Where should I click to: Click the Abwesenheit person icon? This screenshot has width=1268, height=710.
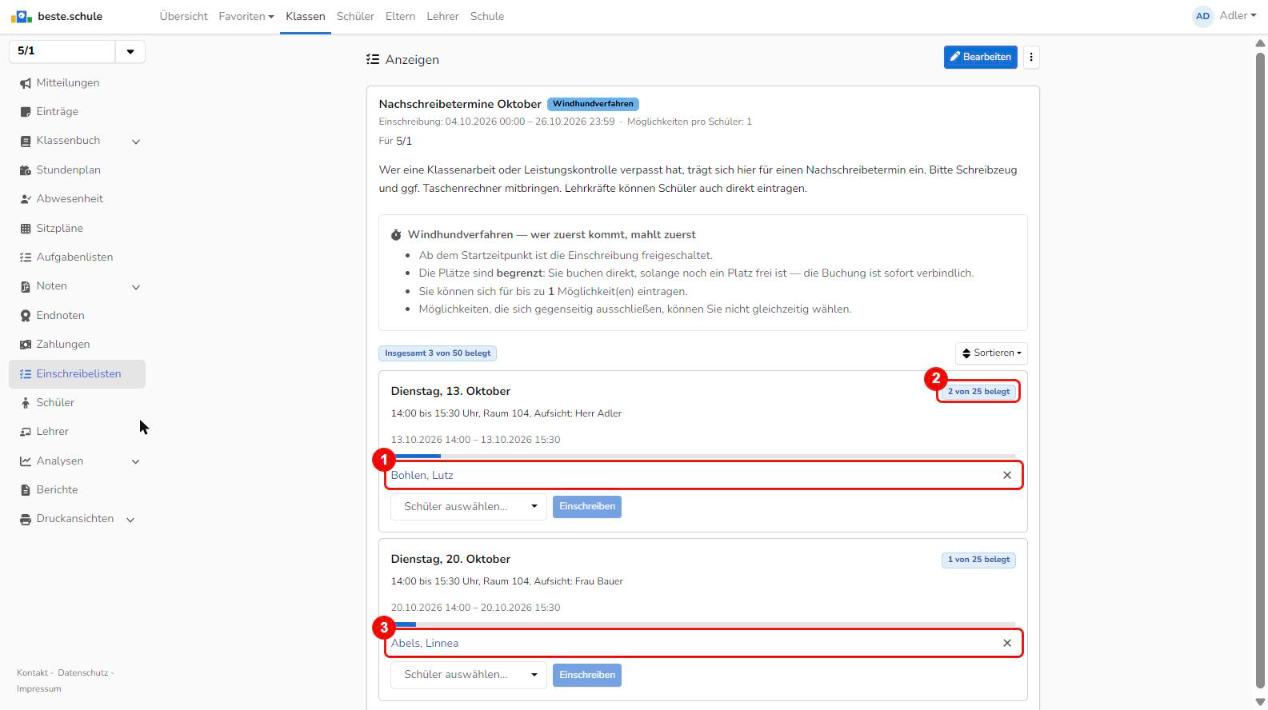point(24,199)
